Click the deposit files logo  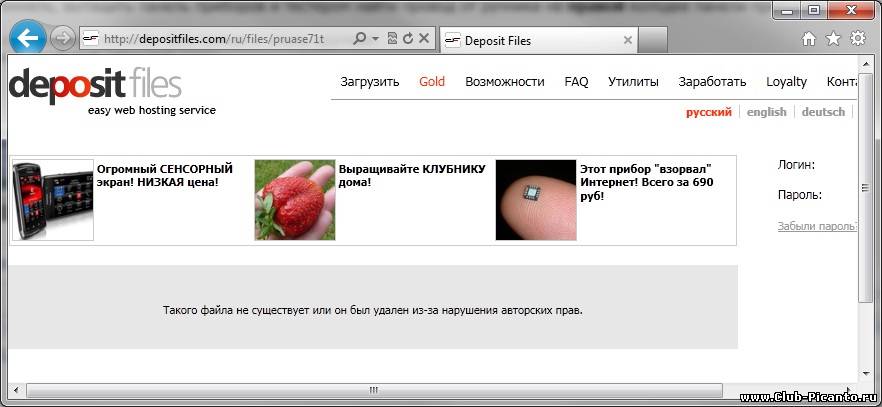95,85
